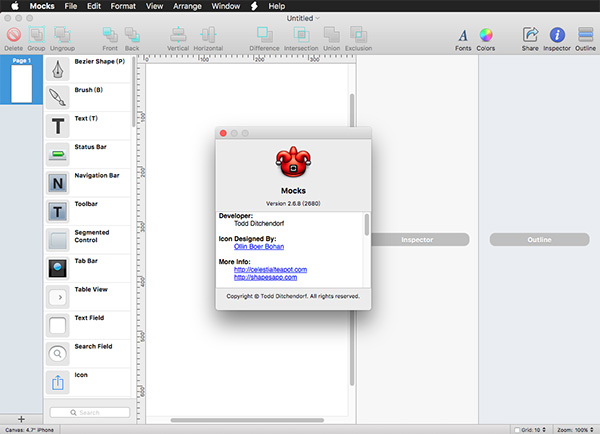Open the Zoom 100% dropdown
The image size is (600, 434).
coord(575,430)
